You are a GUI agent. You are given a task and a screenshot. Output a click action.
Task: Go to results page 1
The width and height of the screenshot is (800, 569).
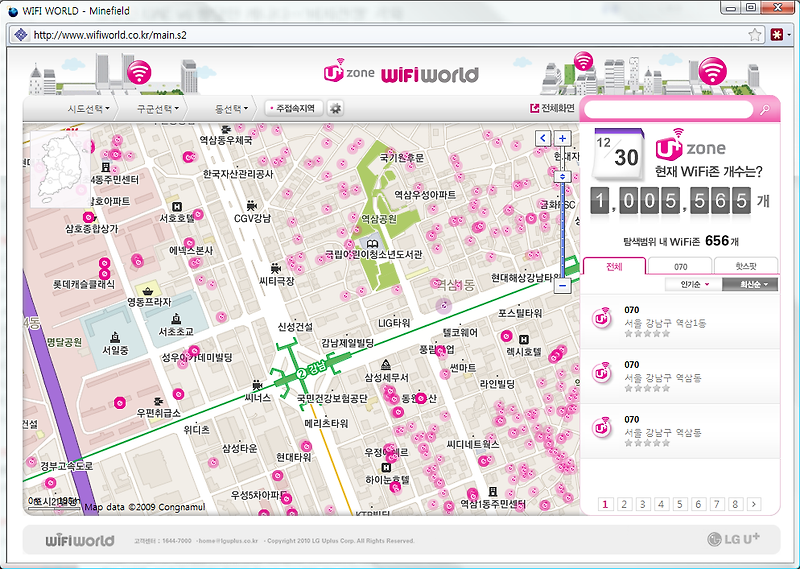click(x=605, y=504)
